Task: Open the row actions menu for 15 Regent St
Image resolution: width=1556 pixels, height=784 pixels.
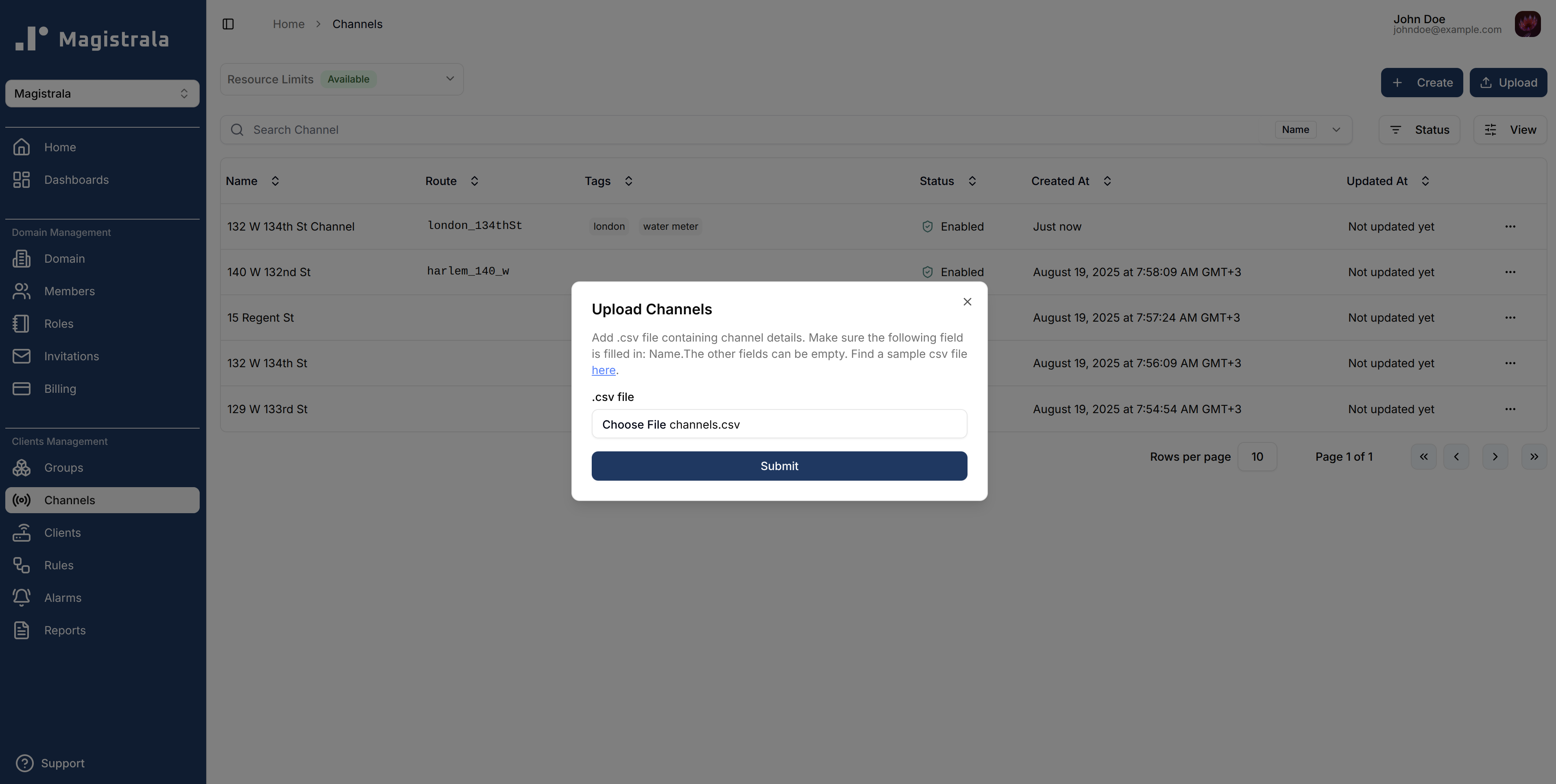Action: tap(1510, 318)
